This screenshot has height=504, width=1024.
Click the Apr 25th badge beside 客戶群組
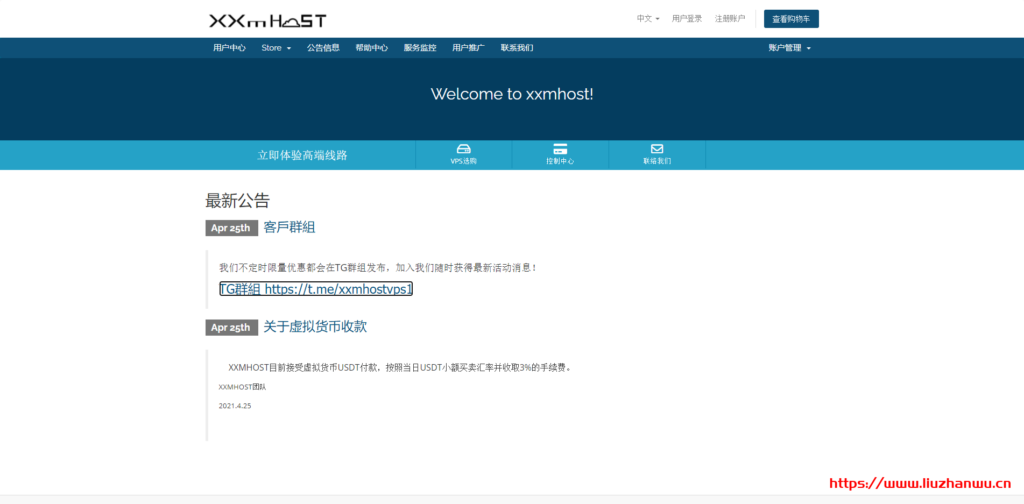tap(231, 228)
